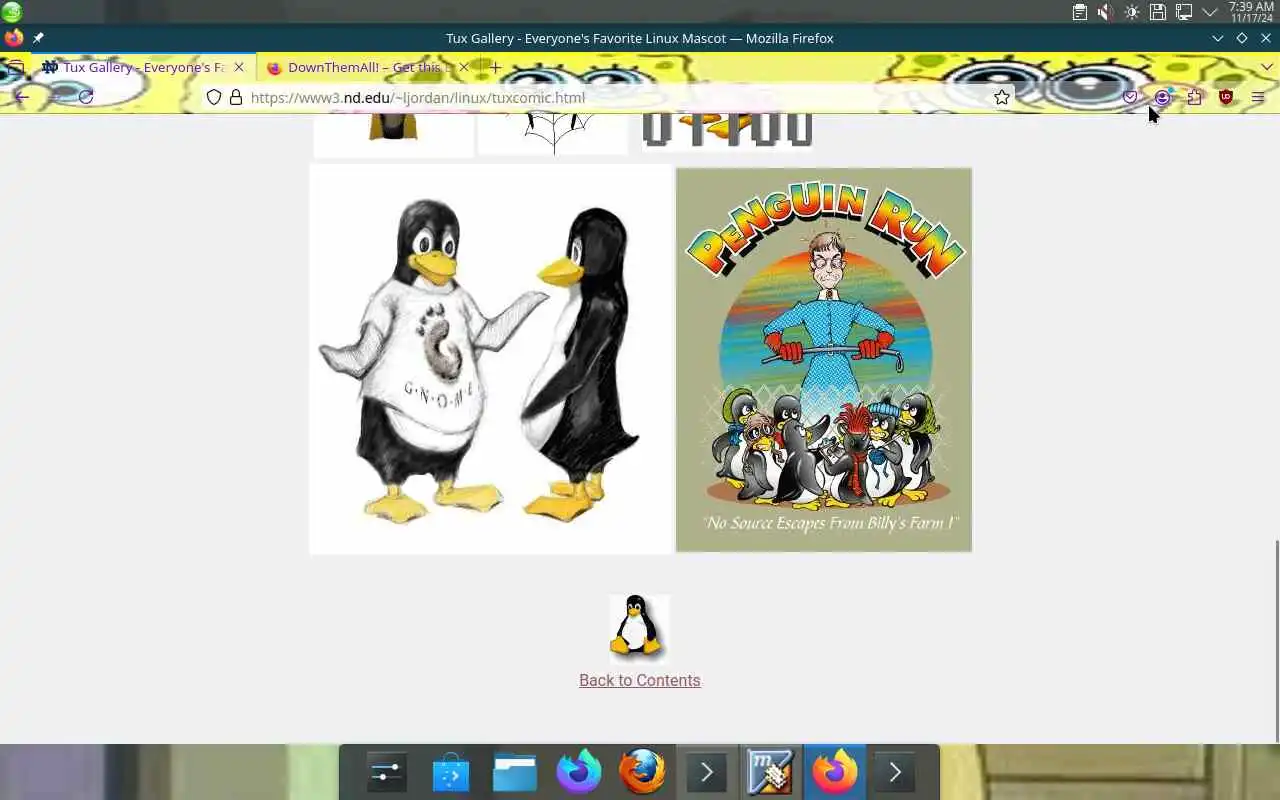Open the clock showing 7:39 AM
This screenshot has width=1280, height=800.
pyautogui.click(x=1251, y=12)
